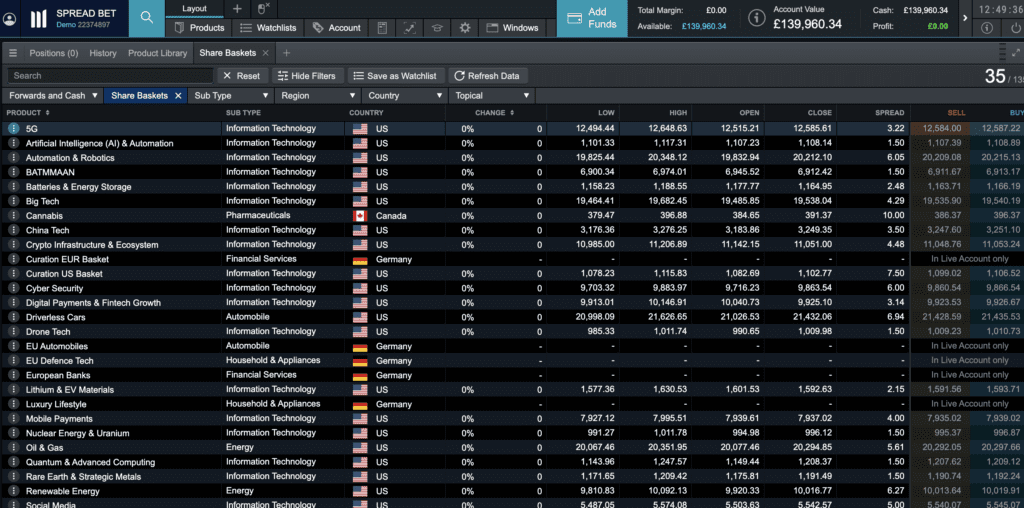Open Forwards and Cash dropdown

pos(54,95)
